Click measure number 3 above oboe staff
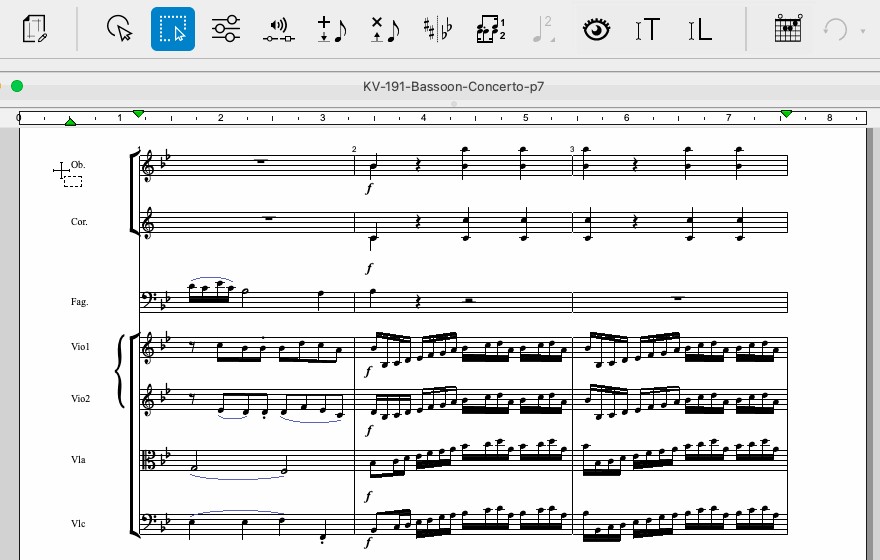The width and height of the screenshot is (880, 560). coord(572,149)
